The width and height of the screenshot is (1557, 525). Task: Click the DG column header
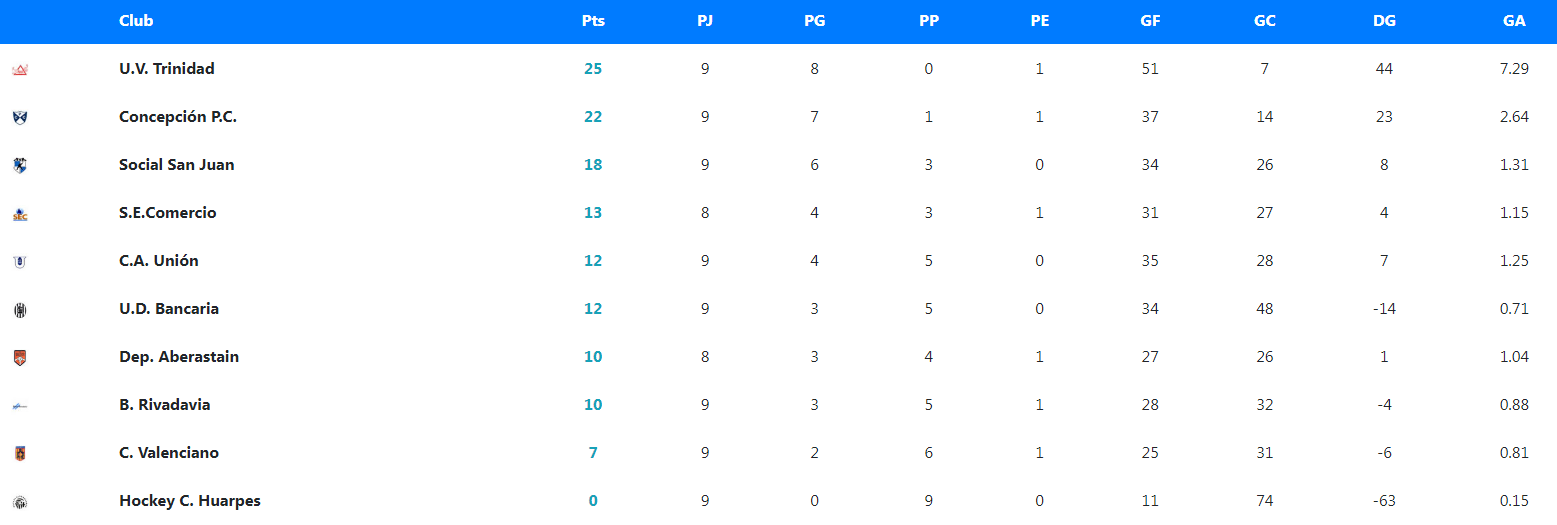tap(1384, 21)
